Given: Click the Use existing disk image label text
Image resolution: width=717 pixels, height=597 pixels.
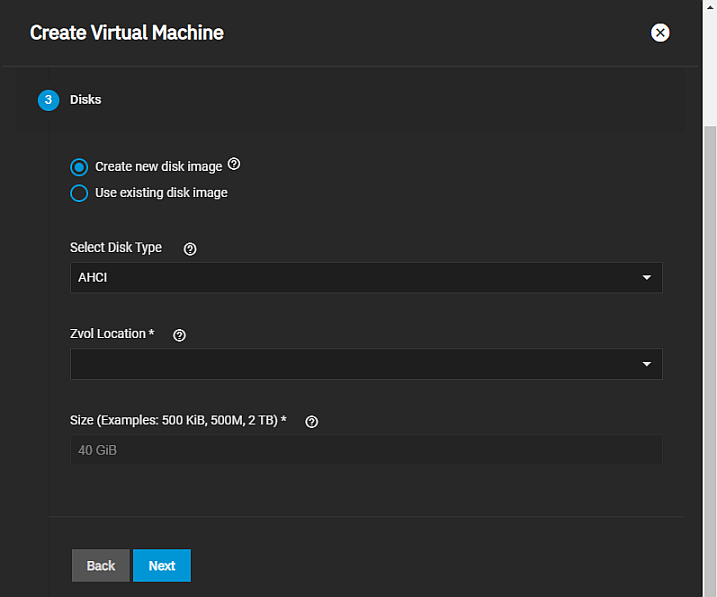Looking at the screenshot, I should (161, 193).
